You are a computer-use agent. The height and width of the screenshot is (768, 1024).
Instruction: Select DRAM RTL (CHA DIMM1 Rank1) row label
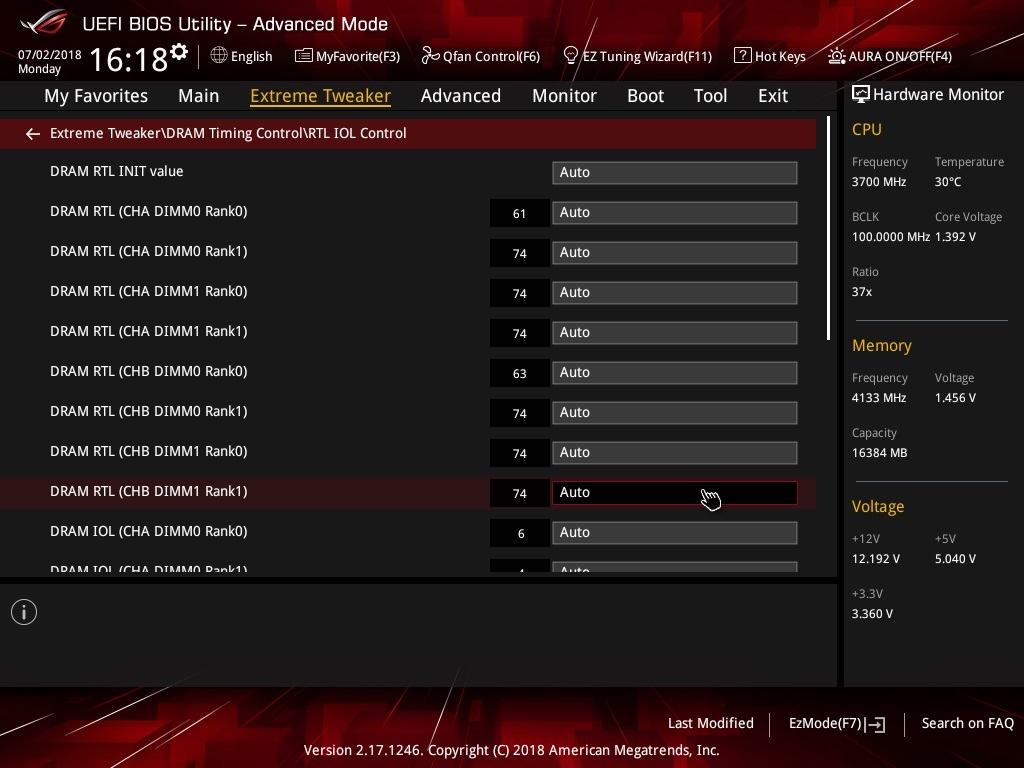(x=149, y=331)
